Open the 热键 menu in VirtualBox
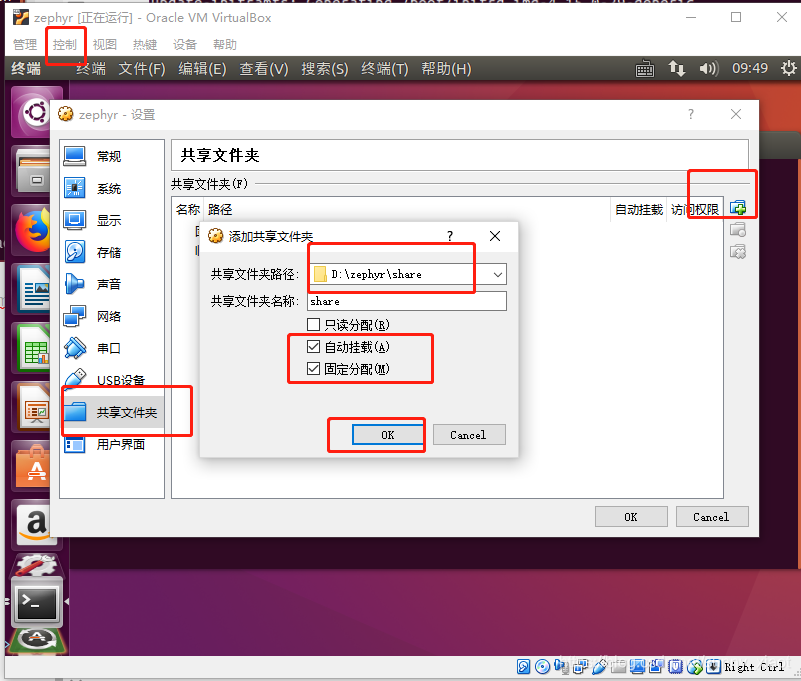The image size is (801, 681). (145, 44)
